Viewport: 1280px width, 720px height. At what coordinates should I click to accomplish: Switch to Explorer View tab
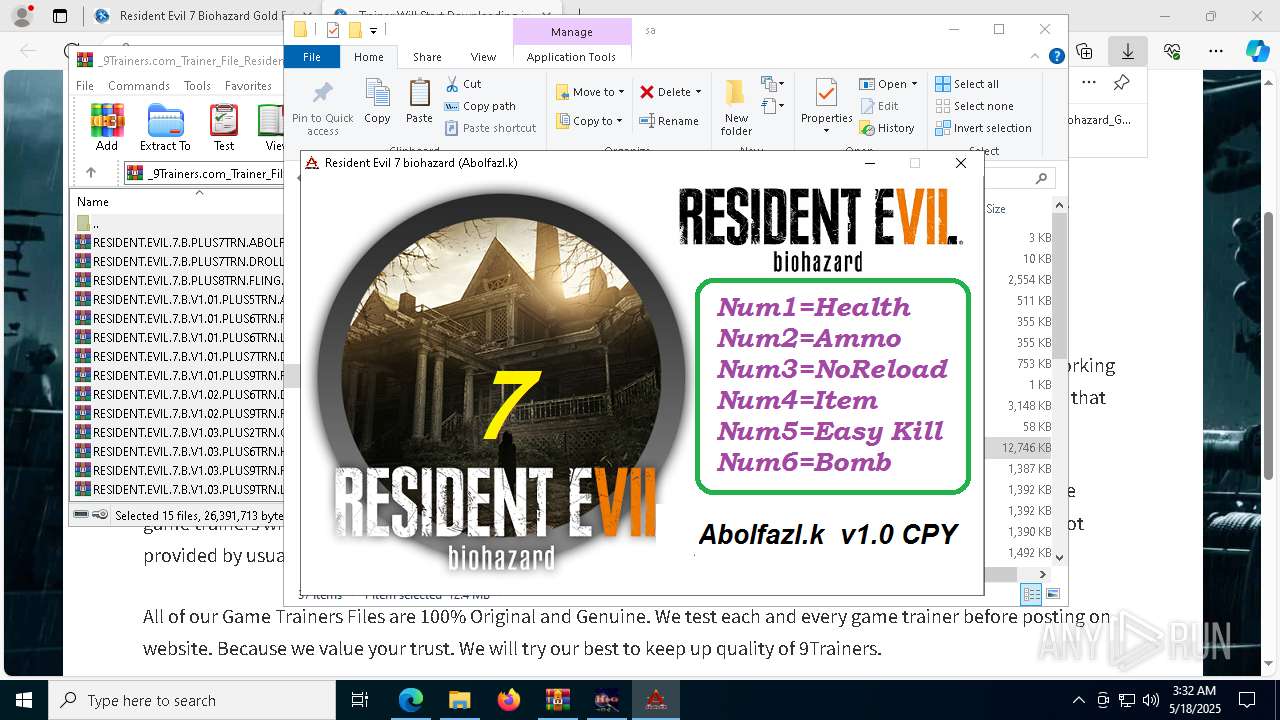point(483,57)
